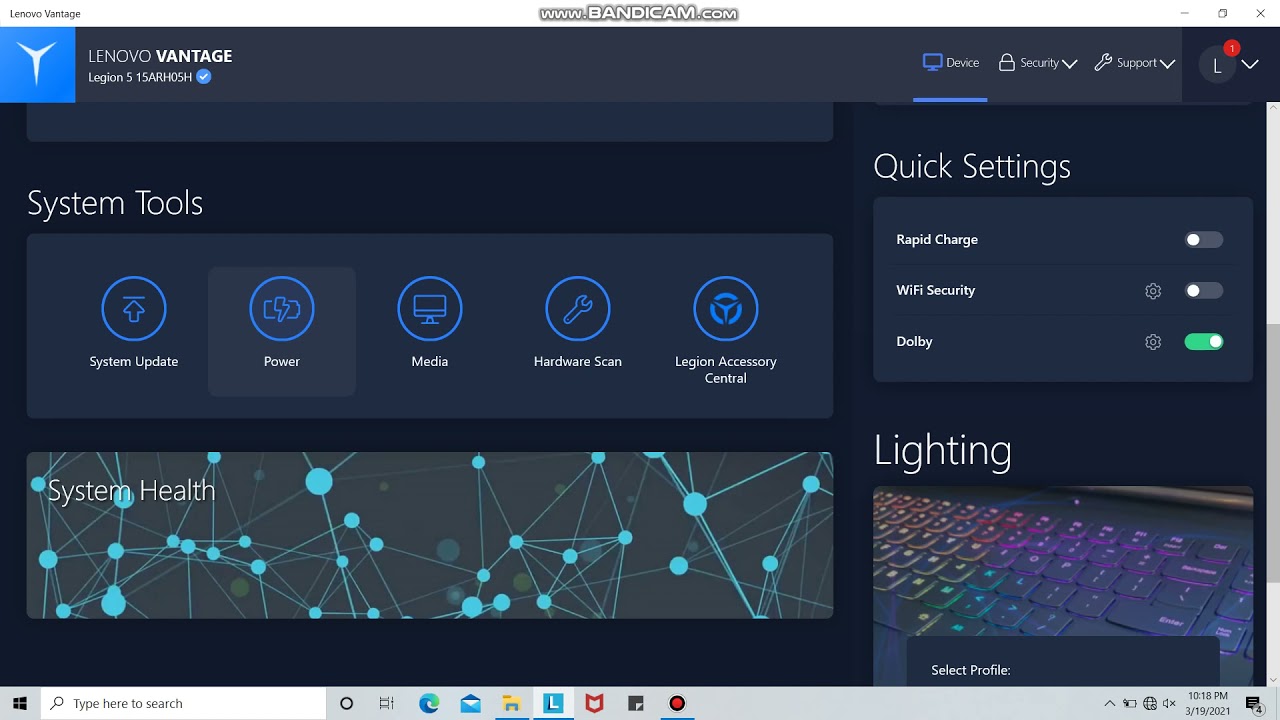Click the network globe tray icon

point(1150,704)
